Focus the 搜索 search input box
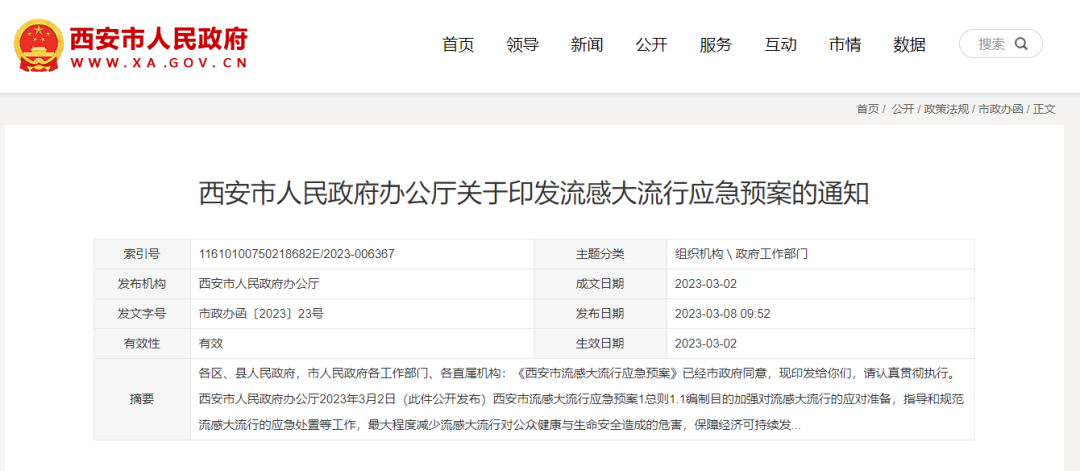 [x=992, y=44]
